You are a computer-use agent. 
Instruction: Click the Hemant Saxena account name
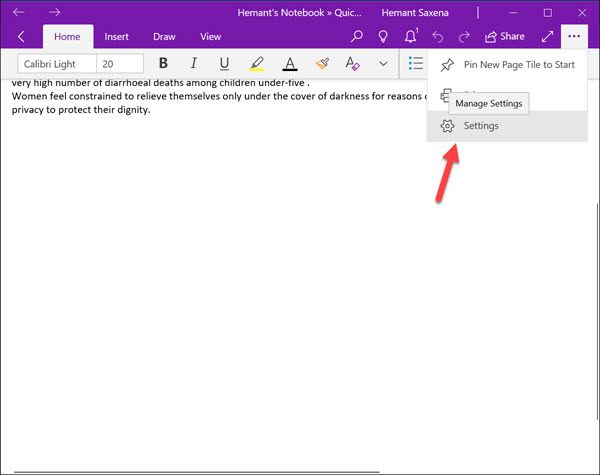[415, 13]
